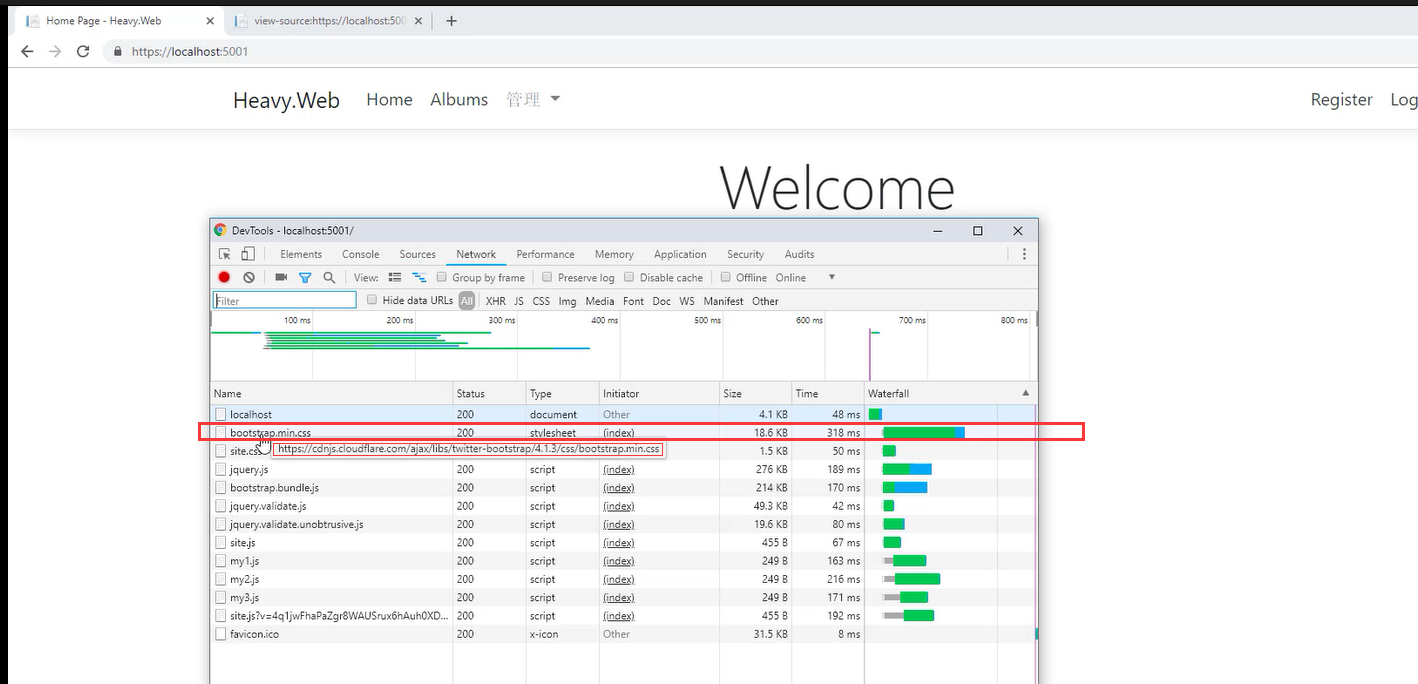
Task: Click the favicon.ico row file icon
Action: pyautogui.click(x=221, y=634)
